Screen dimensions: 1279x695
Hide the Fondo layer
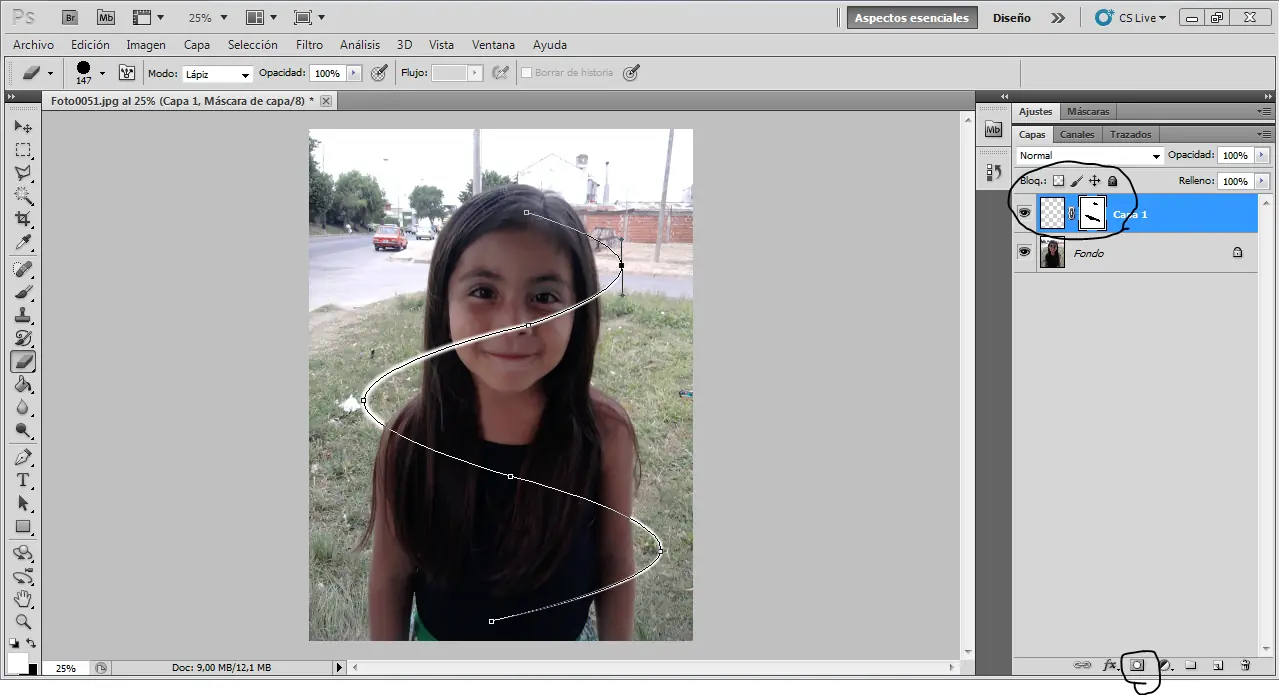[x=1024, y=252]
